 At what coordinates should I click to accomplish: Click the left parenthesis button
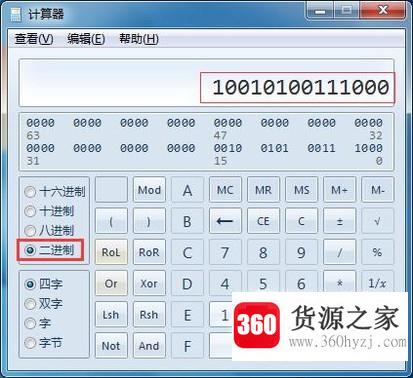[111, 221]
